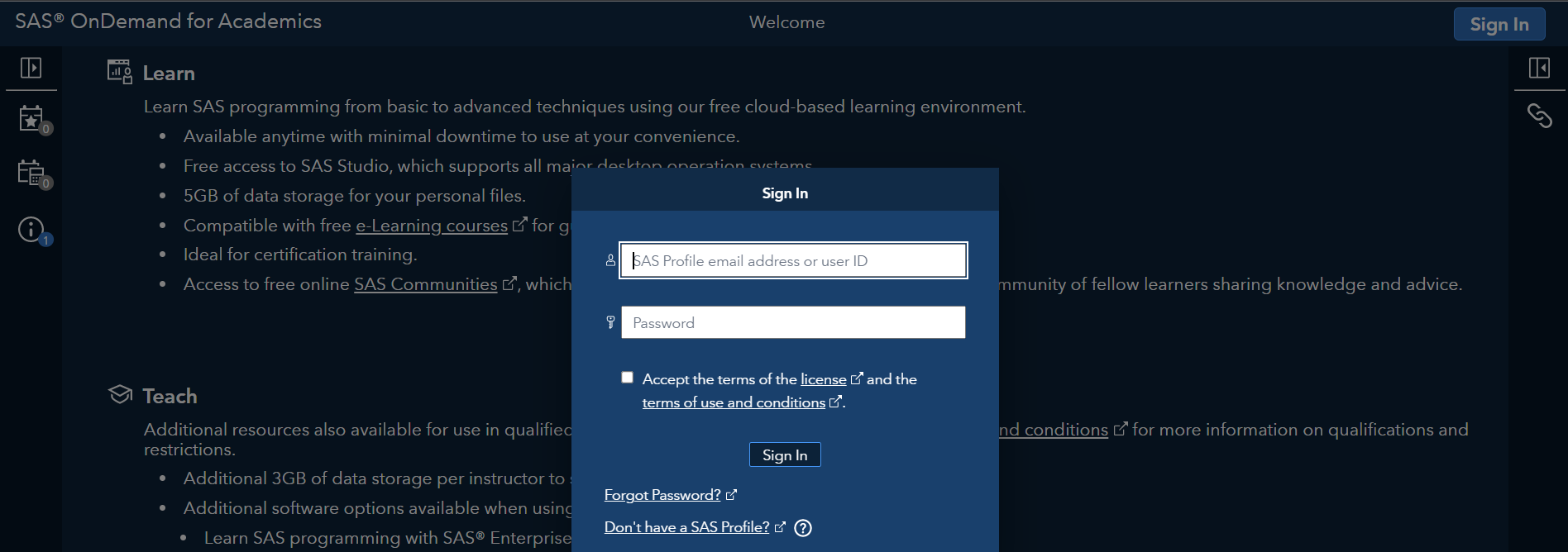Click external link icon after Teach section's conditions link
1568x552 pixels.
(1121, 429)
